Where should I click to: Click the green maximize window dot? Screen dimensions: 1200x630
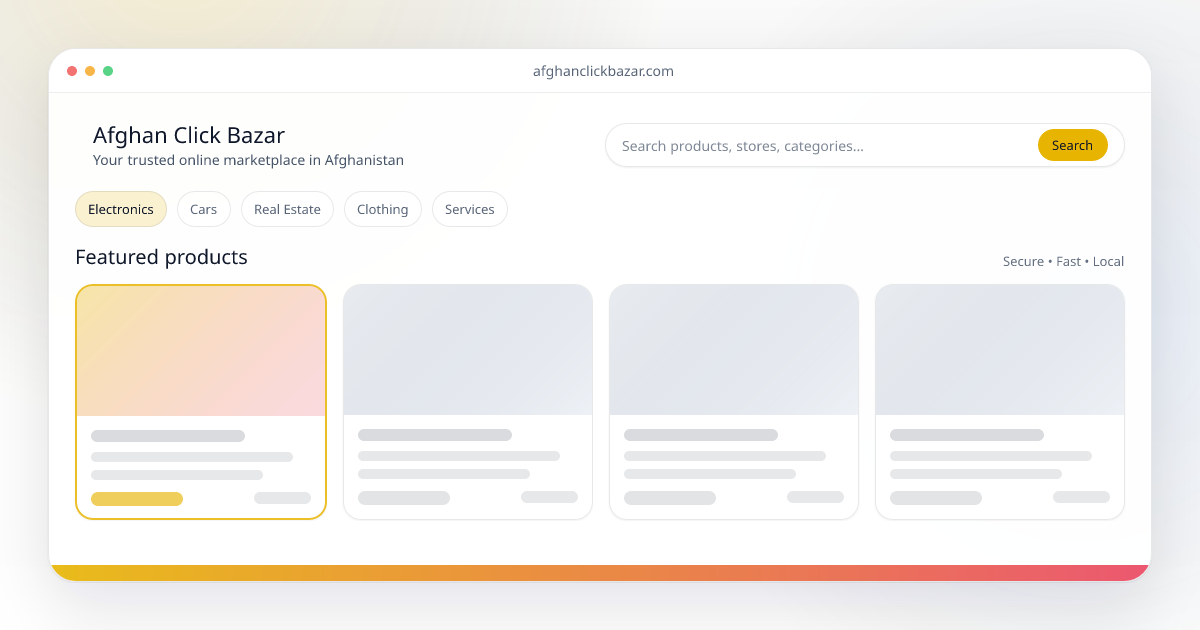[108, 71]
